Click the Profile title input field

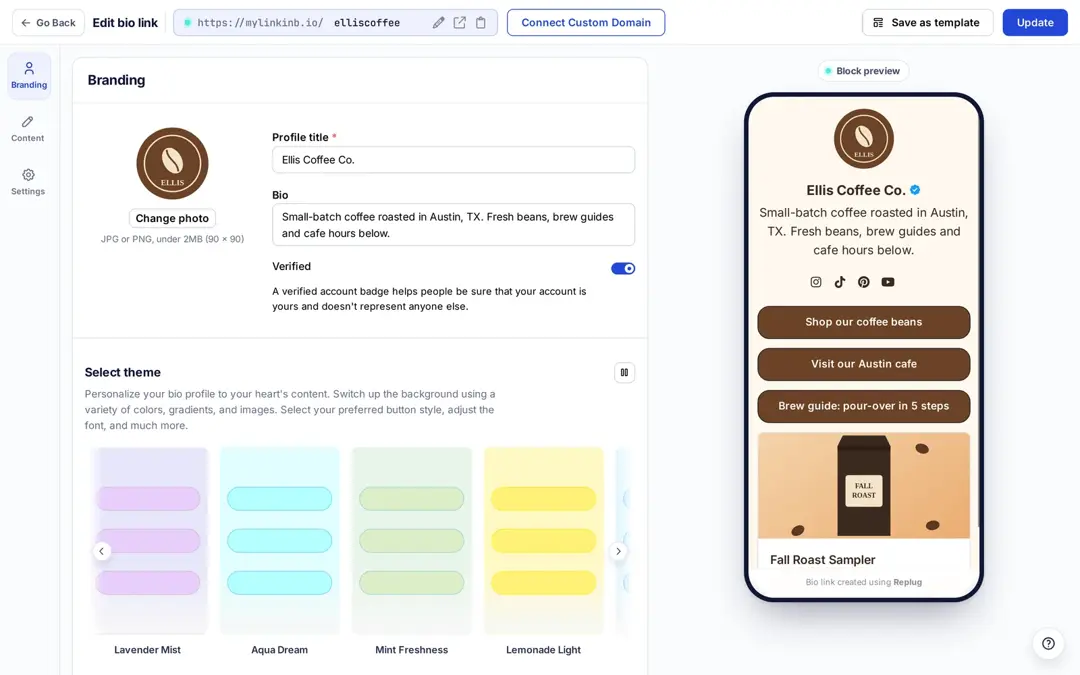point(453,160)
